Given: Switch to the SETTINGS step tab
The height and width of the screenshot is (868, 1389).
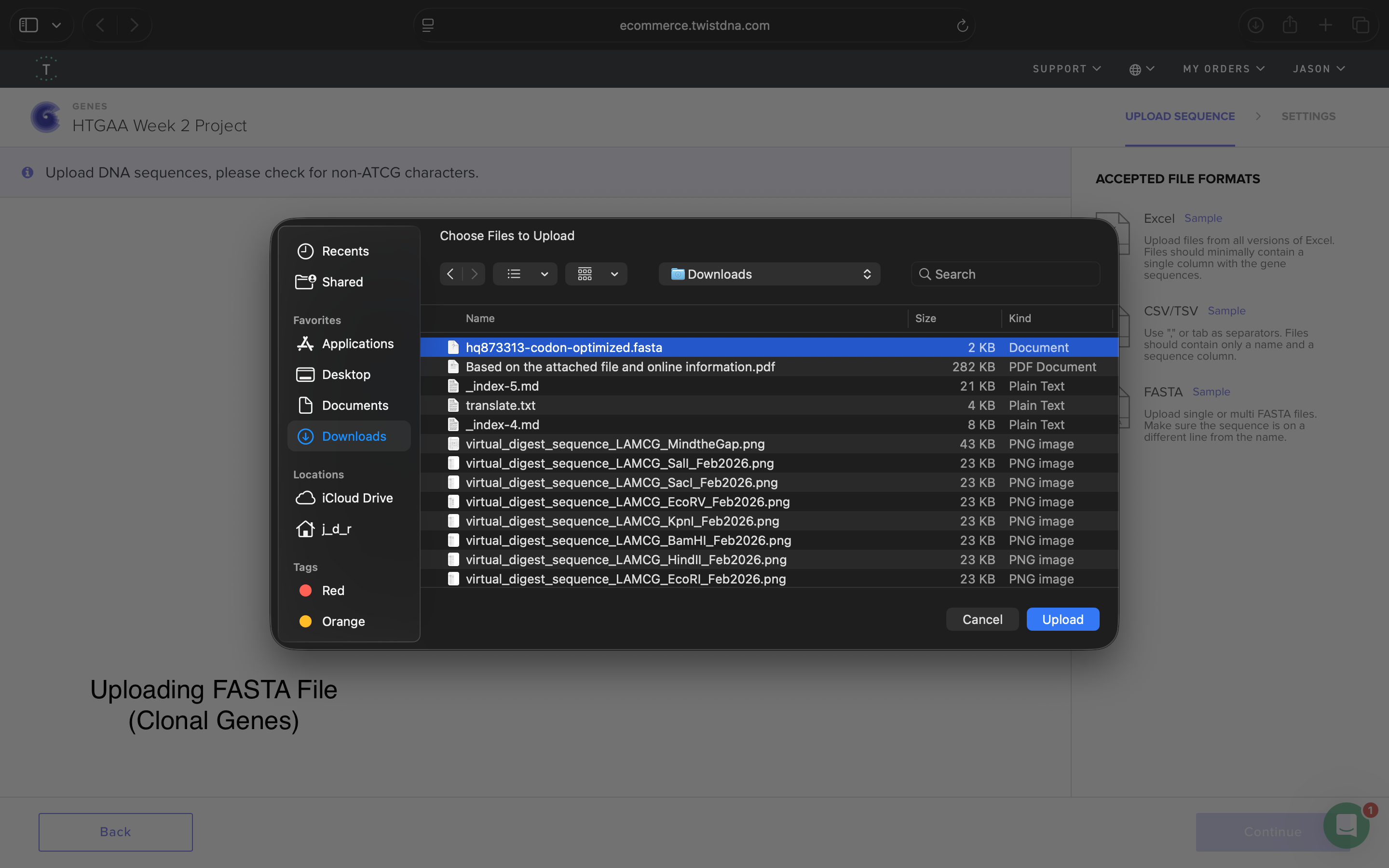Looking at the screenshot, I should click(1308, 117).
